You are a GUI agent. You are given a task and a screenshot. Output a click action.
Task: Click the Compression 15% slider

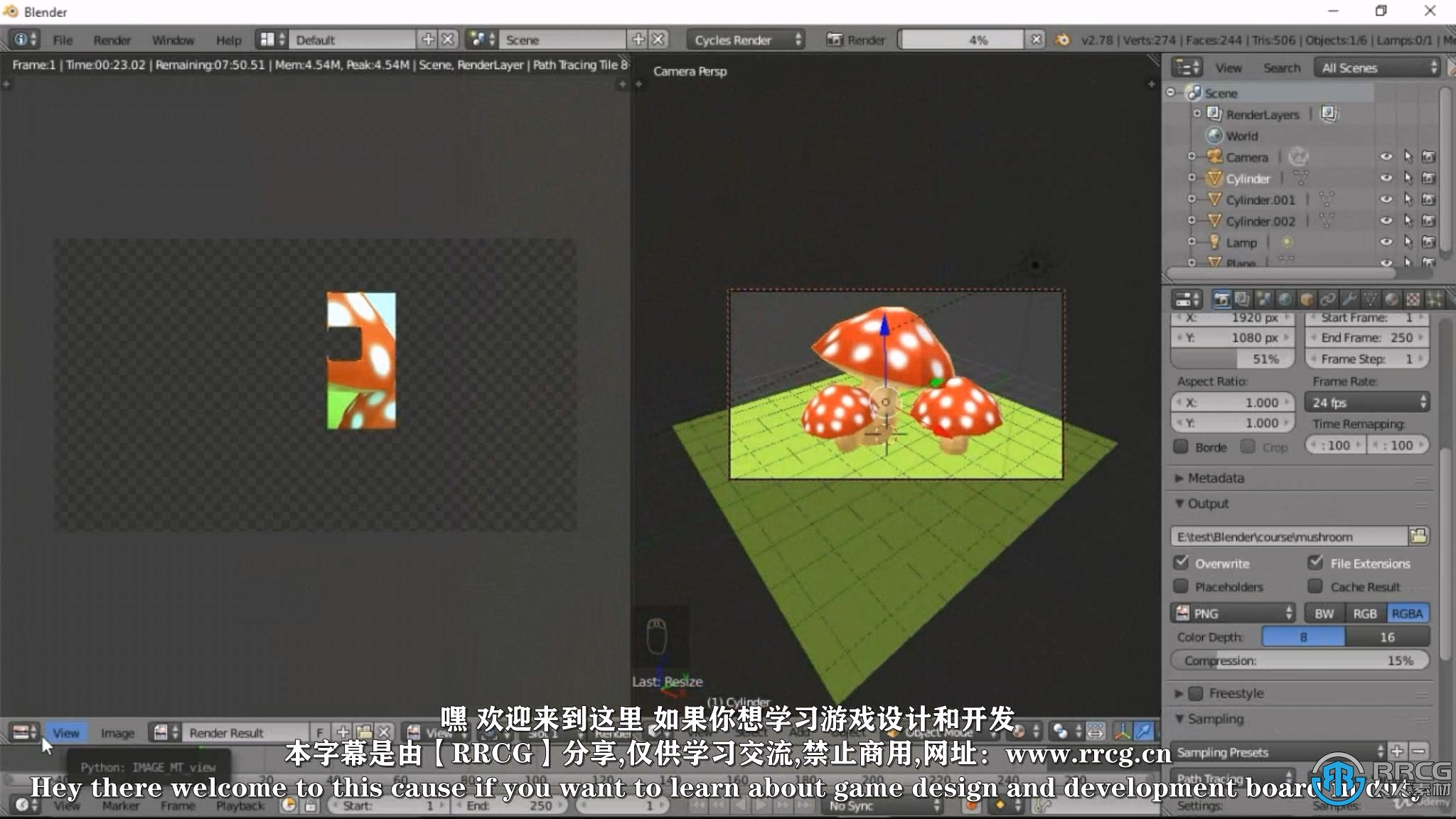click(1300, 660)
